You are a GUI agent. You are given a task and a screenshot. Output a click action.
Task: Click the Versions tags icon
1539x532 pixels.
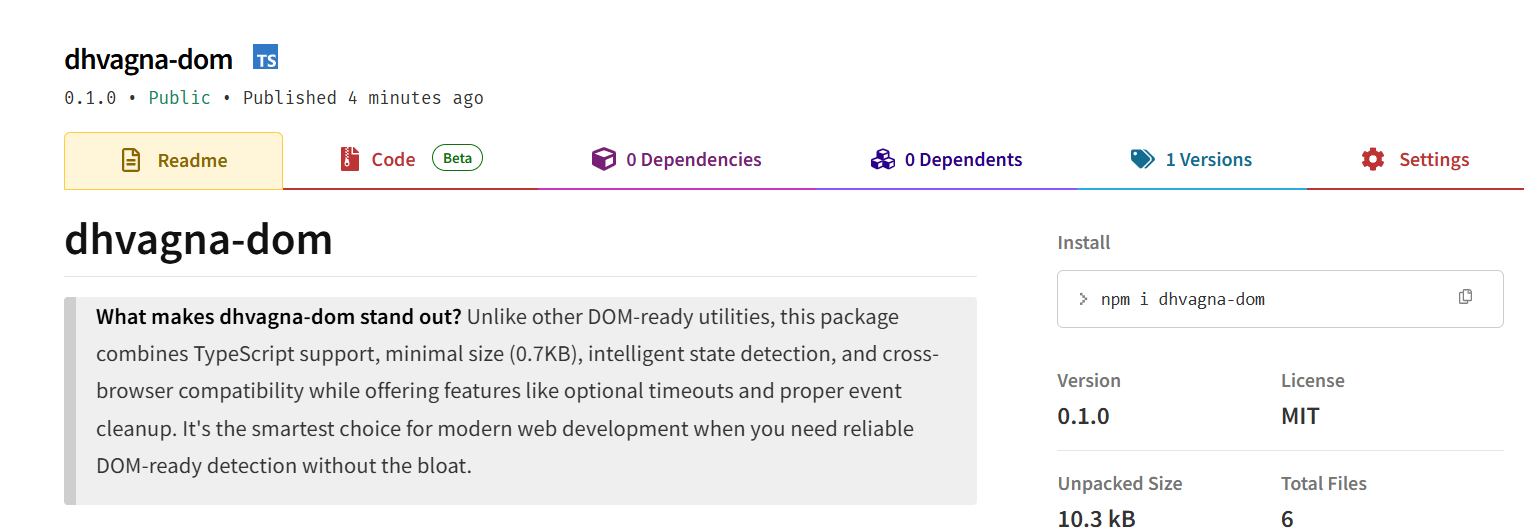click(1143, 159)
